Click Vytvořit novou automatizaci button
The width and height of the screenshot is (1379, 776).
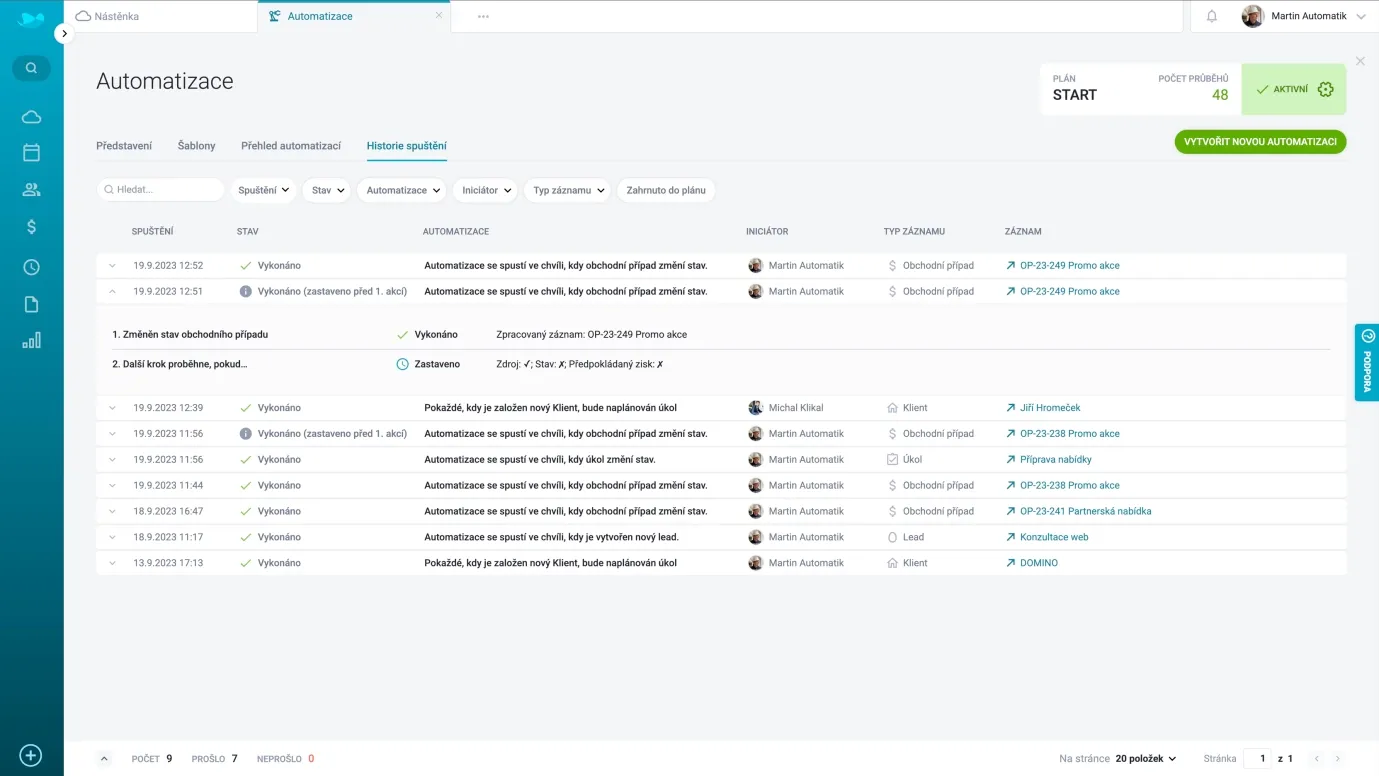[1259, 142]
